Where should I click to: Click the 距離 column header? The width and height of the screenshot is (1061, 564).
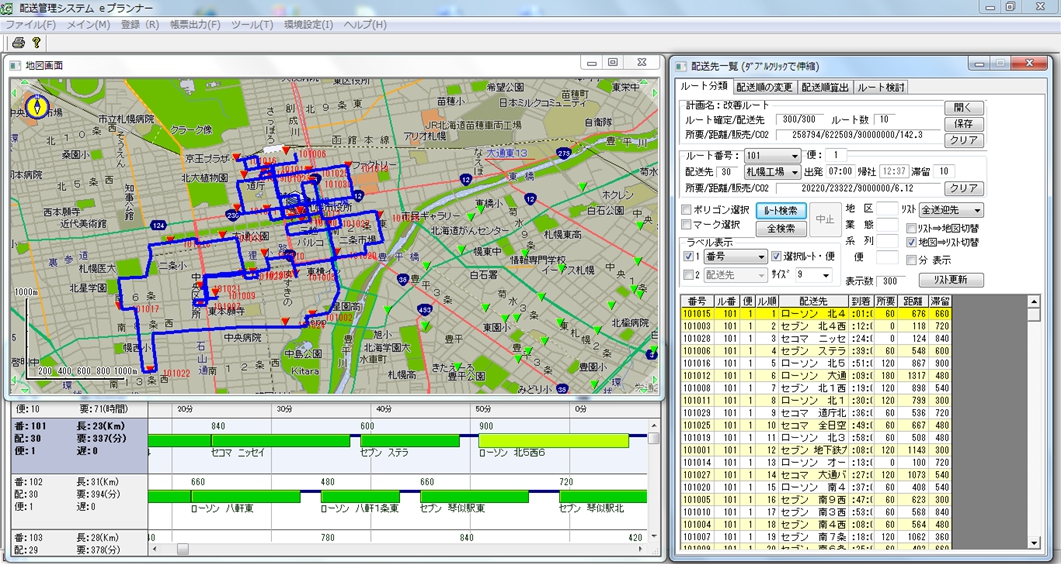[x=913, y=301]
